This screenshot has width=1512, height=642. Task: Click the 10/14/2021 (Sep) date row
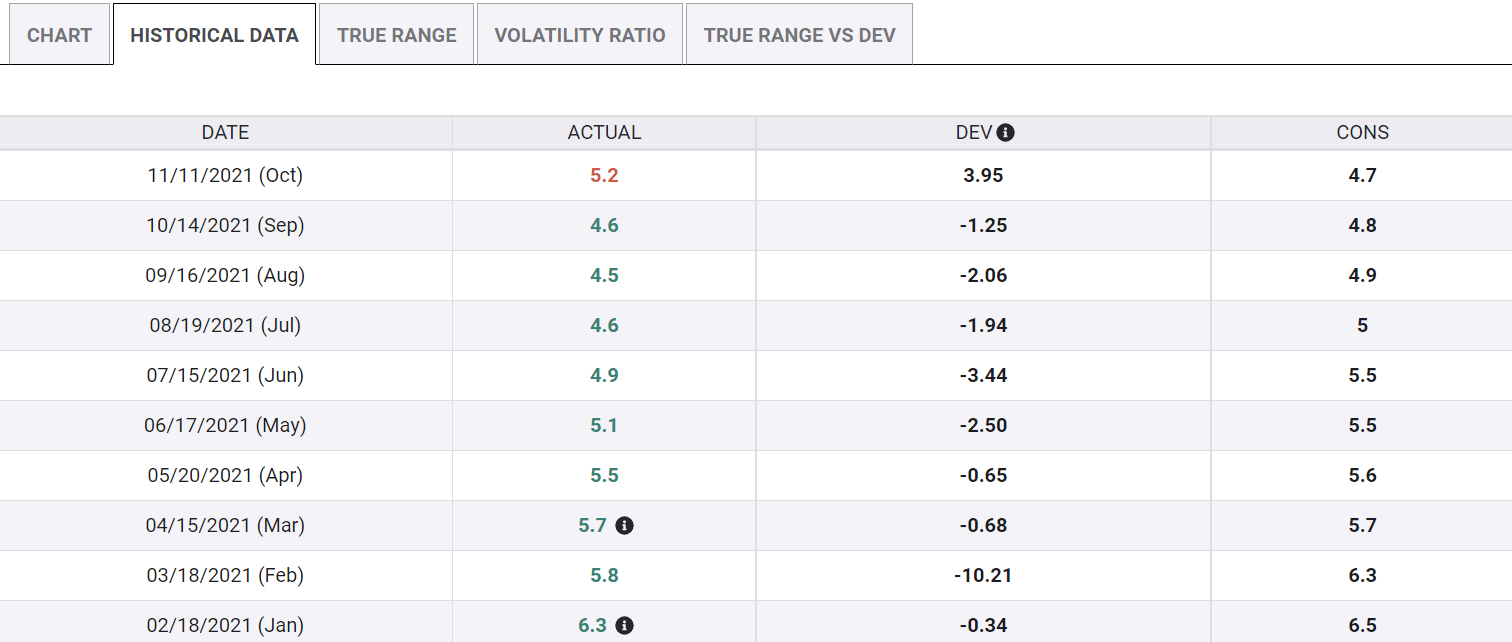225,225
